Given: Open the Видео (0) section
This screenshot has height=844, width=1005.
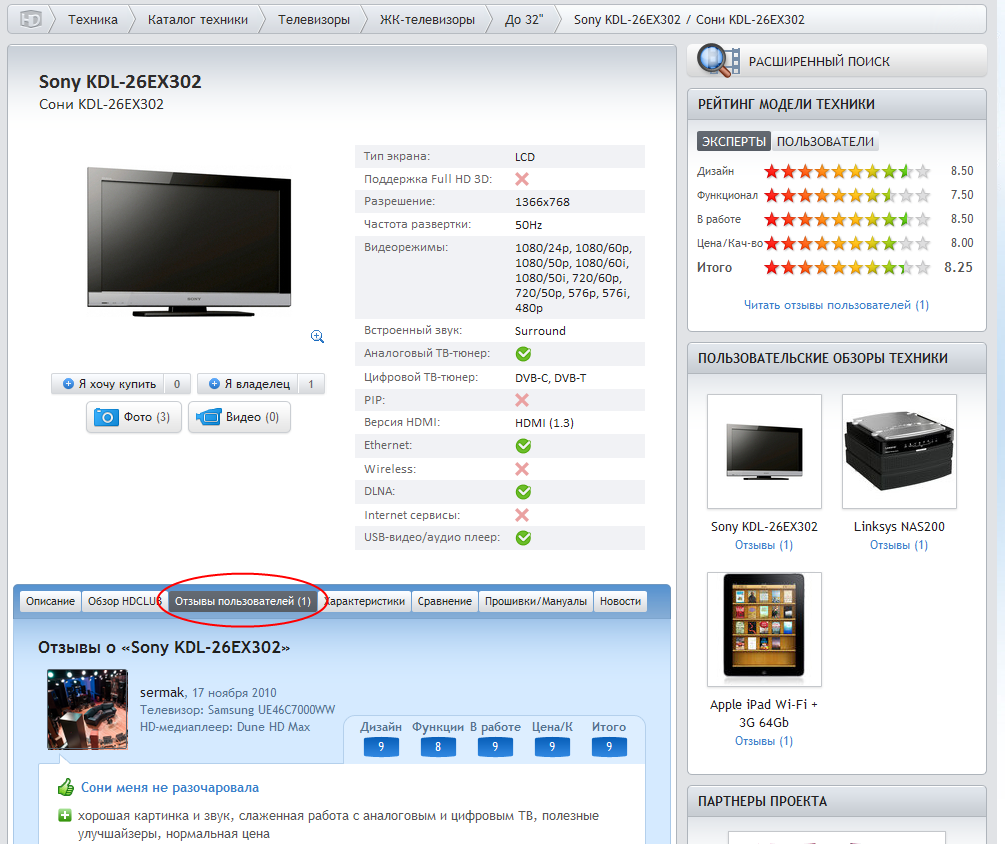Looking at the screenshot, I should point(239,417).
